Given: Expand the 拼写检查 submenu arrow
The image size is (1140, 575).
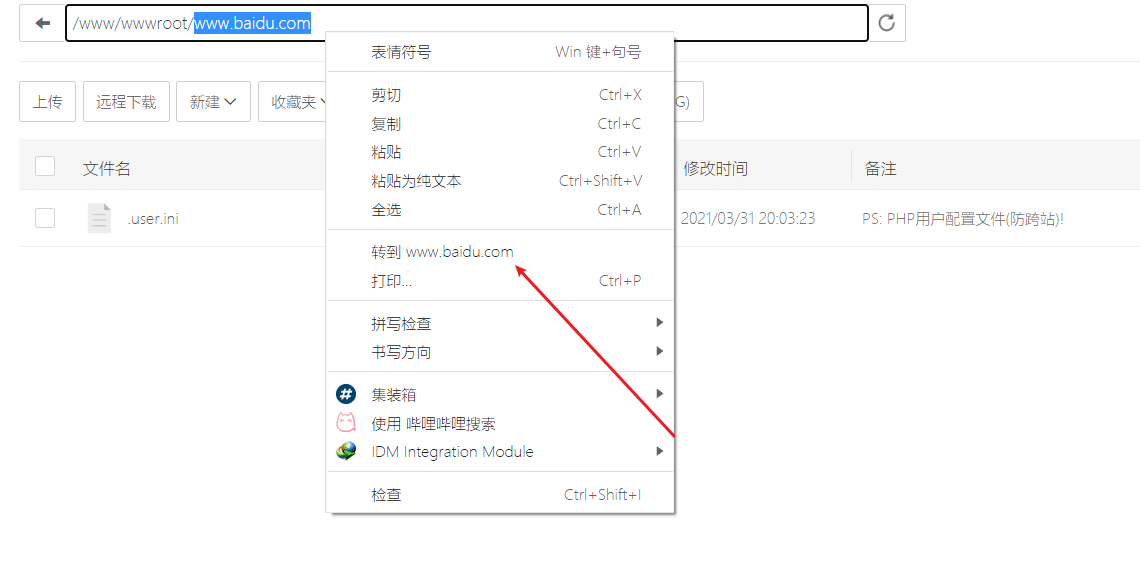Looking at the screenshot, I should click(659, 322).
